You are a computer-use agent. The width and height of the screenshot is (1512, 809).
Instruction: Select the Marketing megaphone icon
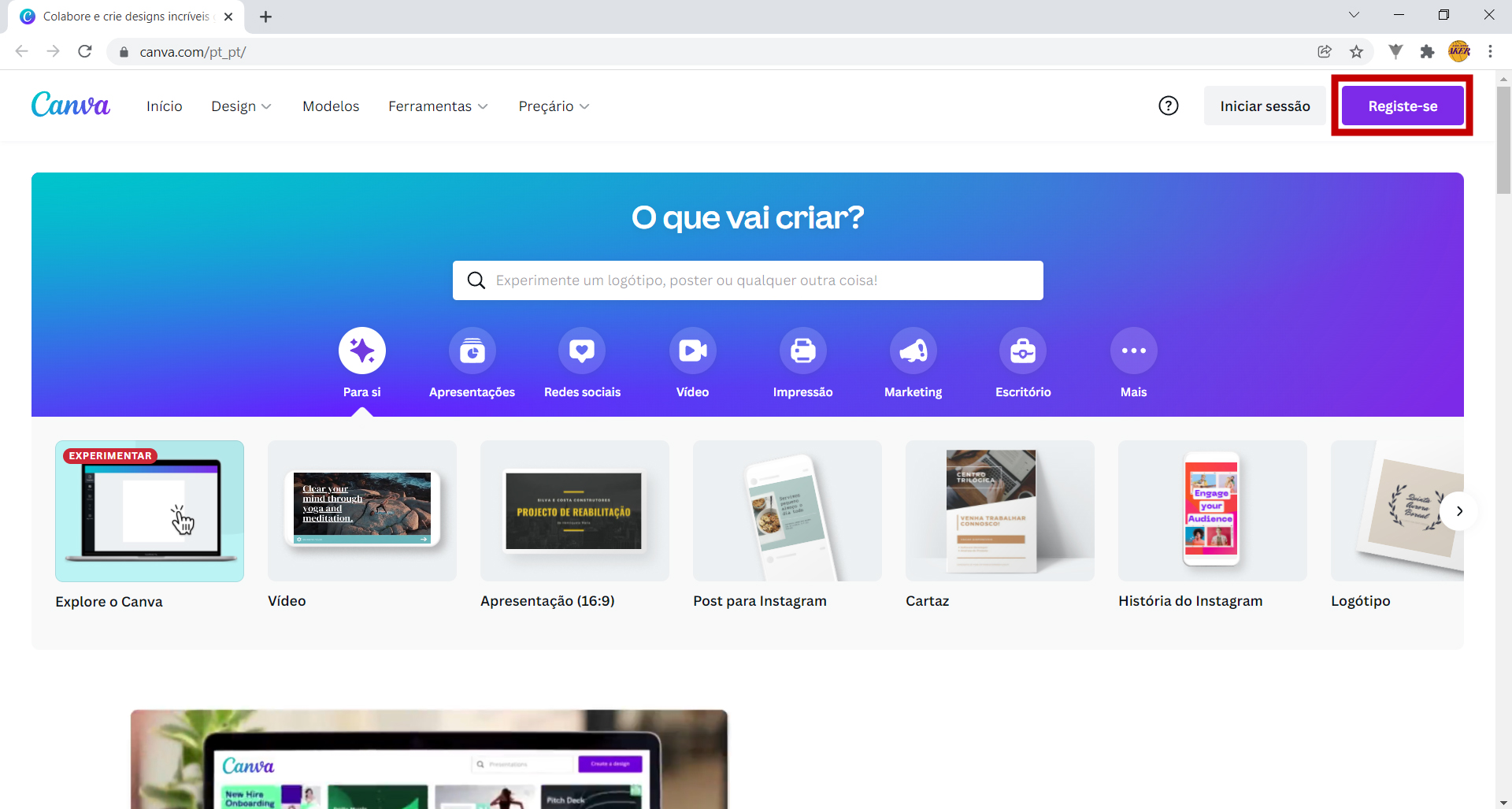[x=913, y=351]
